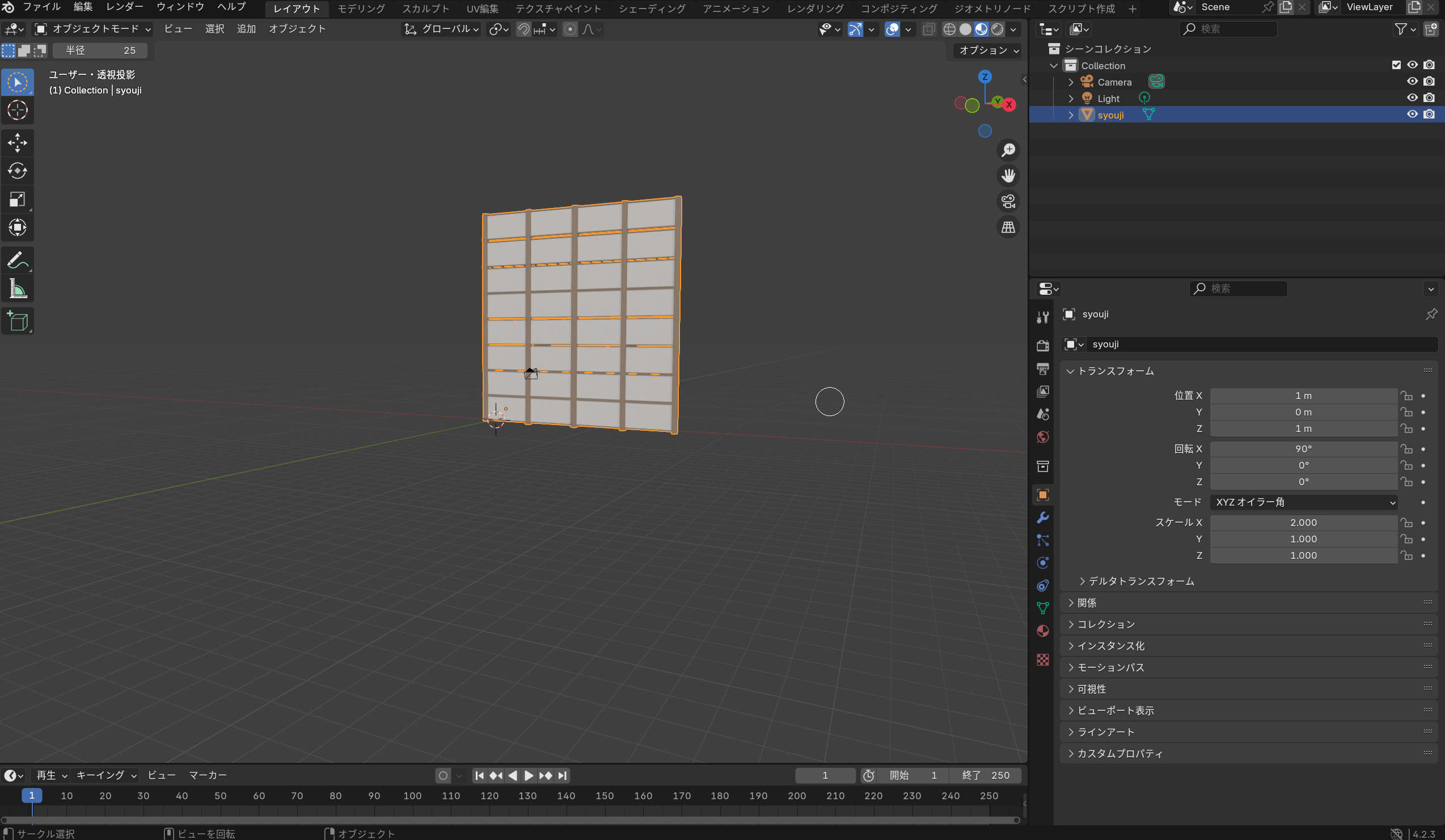Click the Options button in viewport
This screenshot has height=840, width=1445.
pos(988,50)
